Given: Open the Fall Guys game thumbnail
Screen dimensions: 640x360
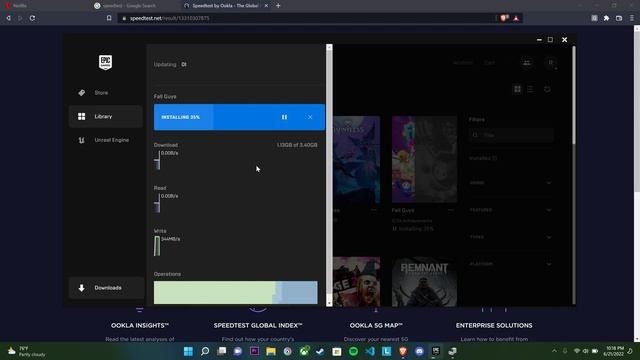Looking at the screenshot, I should (x=424, y=159).
